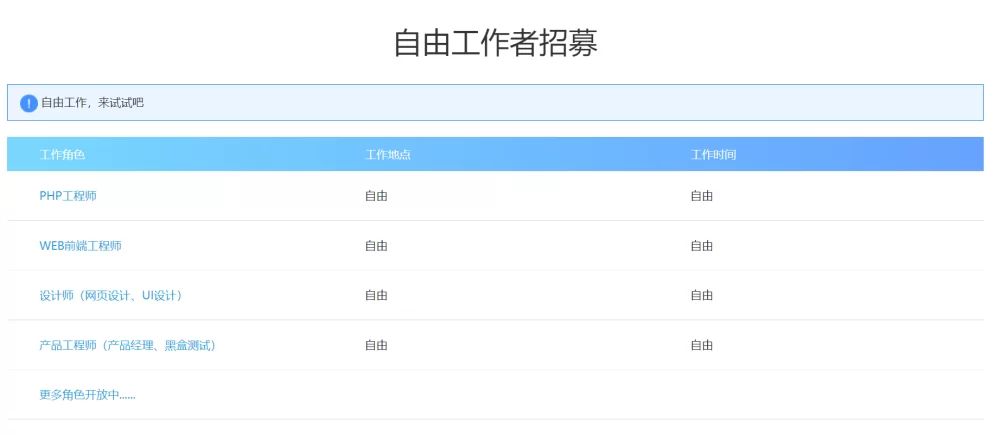Click the work time cell for PHP工程师
Screen dimensions: 1000x434
point(701,196)
